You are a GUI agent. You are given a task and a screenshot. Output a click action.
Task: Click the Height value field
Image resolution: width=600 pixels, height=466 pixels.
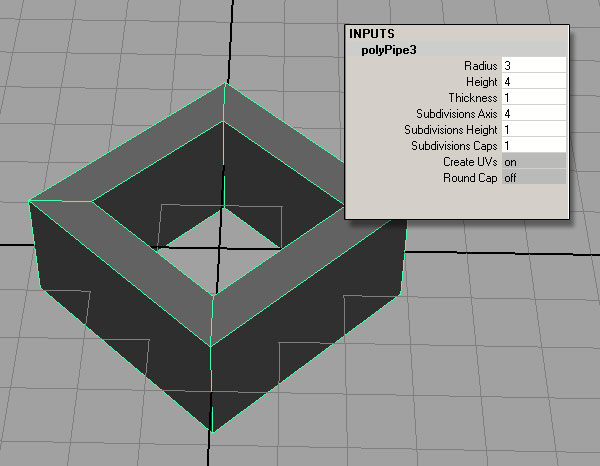click(x=534, y=81)
